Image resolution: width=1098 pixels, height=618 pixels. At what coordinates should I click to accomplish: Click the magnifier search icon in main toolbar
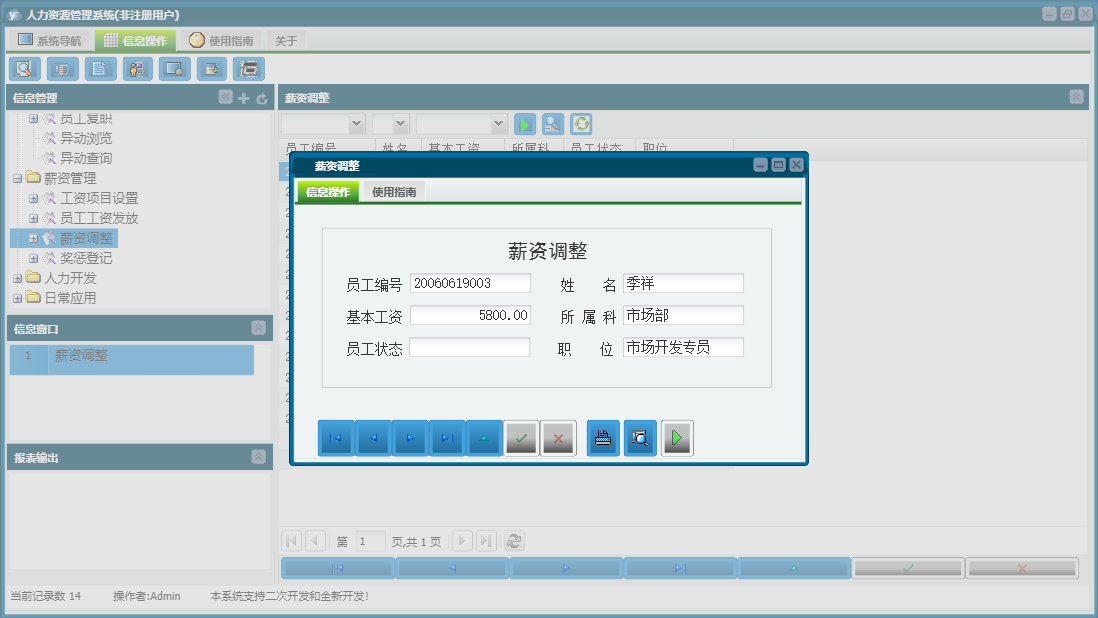tap(25, 69)
